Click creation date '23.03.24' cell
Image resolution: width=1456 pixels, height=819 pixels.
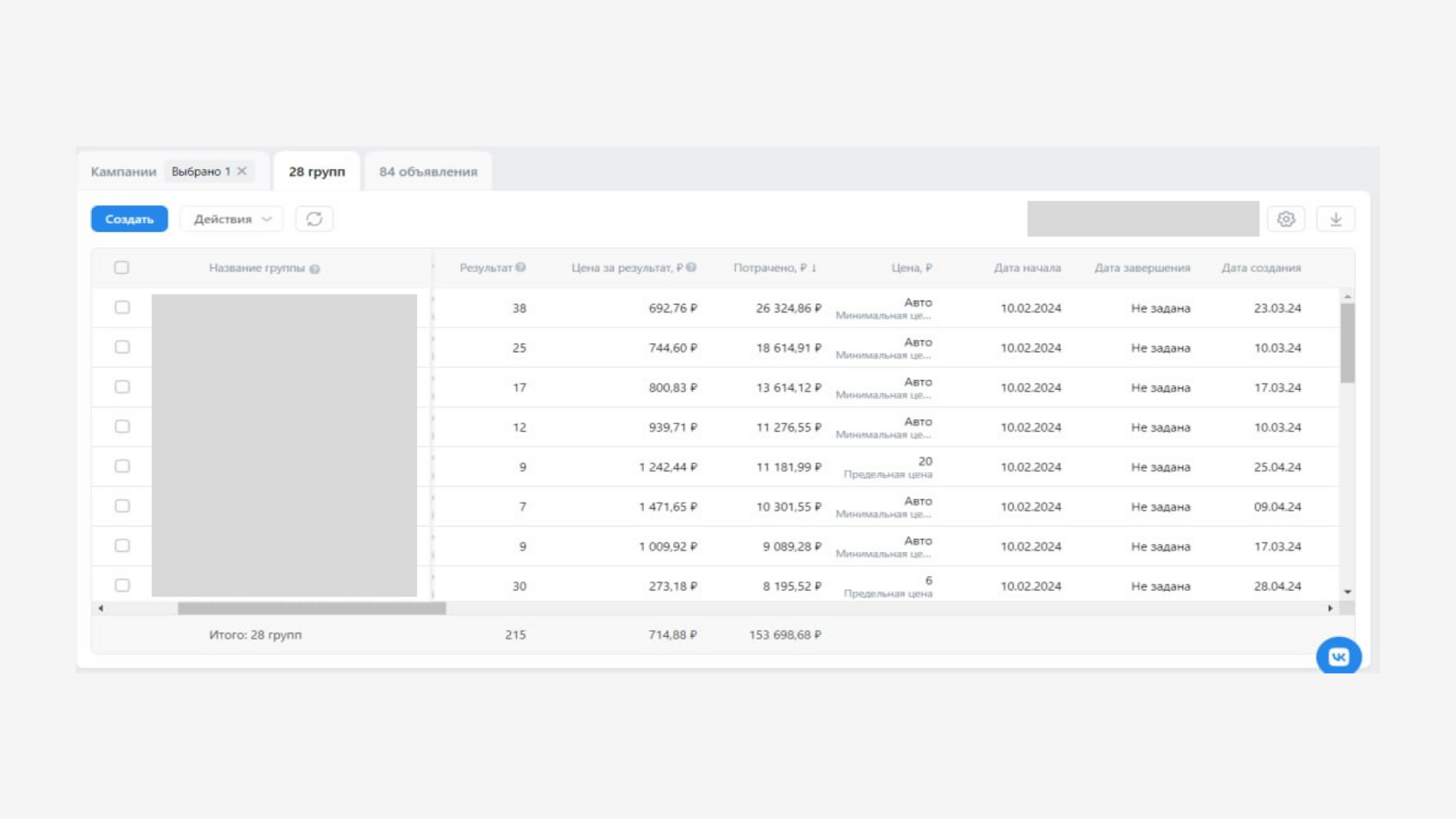[1277, 309]
